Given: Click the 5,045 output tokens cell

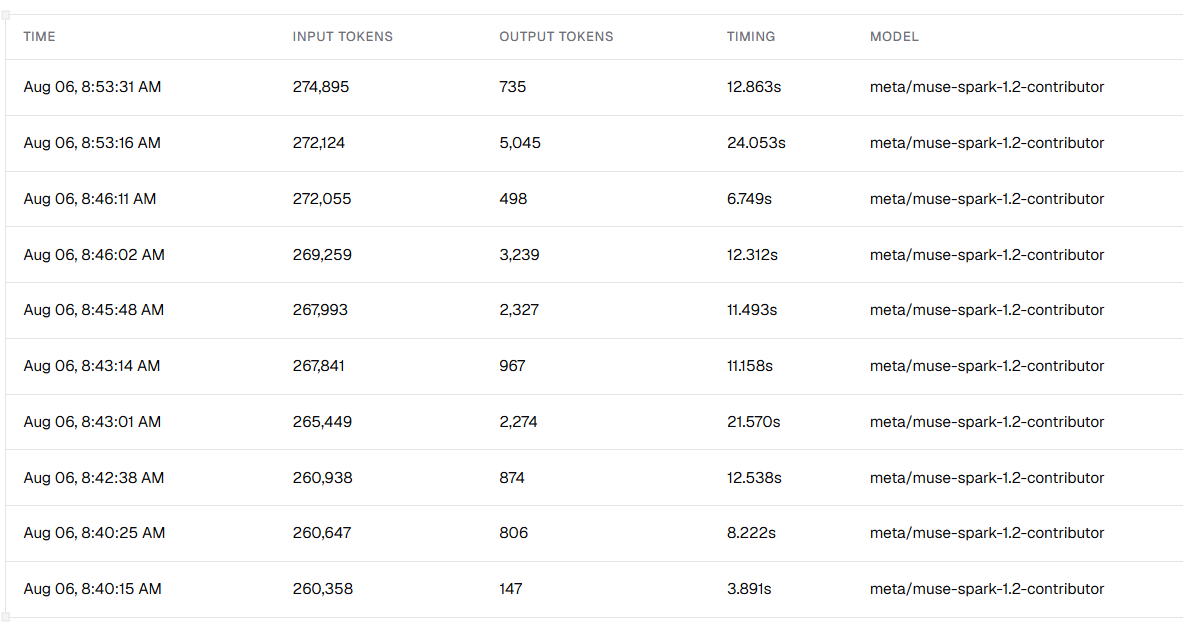Looking at the screenshot, I should click(520, 143).
